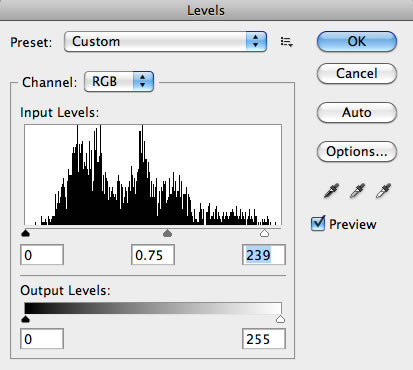The height and width of the screenshot is (370, 413).
Task: Select the gray point eyedropper
Action: click(357, 191)
